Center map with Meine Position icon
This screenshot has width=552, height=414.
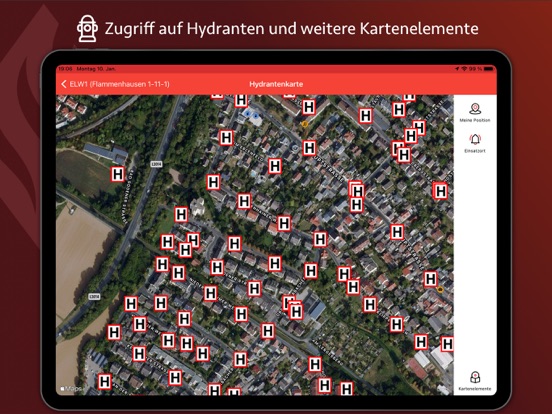[x=475, y=109]
